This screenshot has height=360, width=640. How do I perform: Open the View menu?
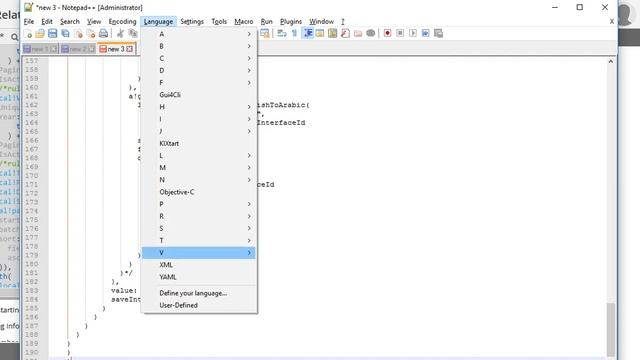tap(94, 22)
